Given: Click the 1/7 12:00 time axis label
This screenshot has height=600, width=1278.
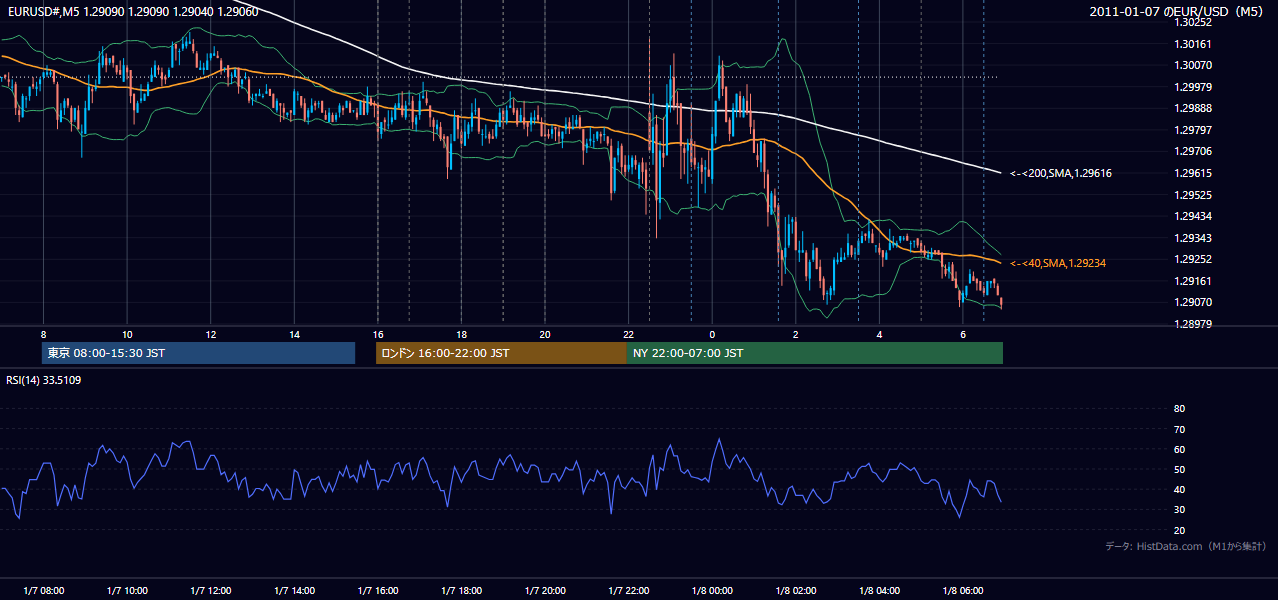Looking at the screenshot, I should (210, 591).
